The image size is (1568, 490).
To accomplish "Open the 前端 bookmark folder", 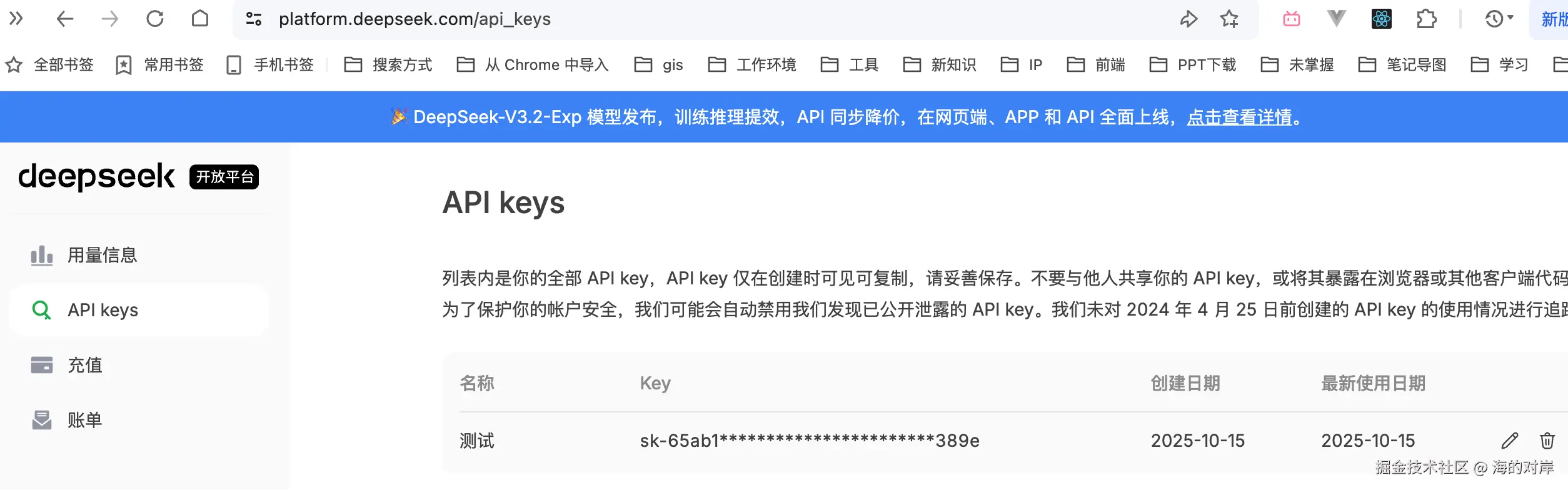I will click(1096, 65).
